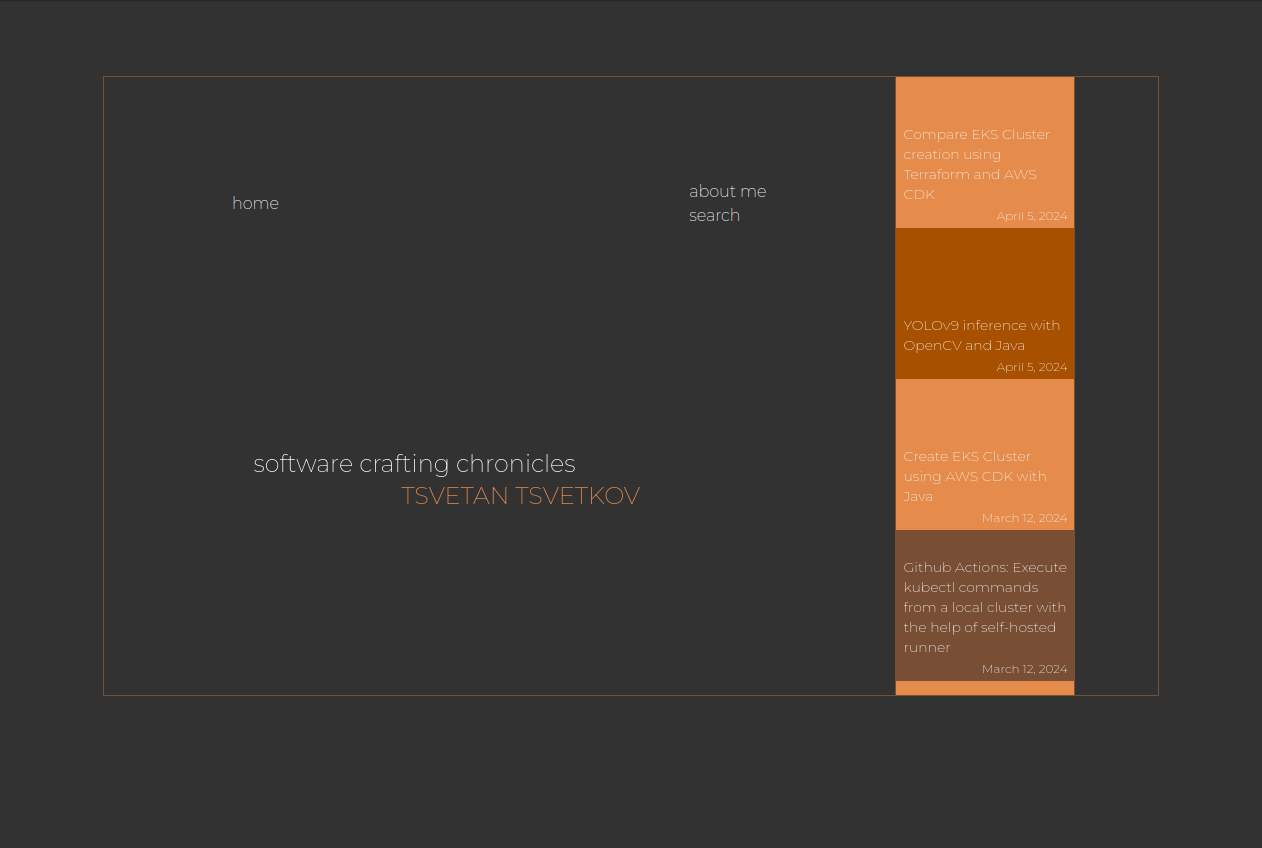Click the author name "TSVETAN TSVETKOV"

click(x=520, y=495)
